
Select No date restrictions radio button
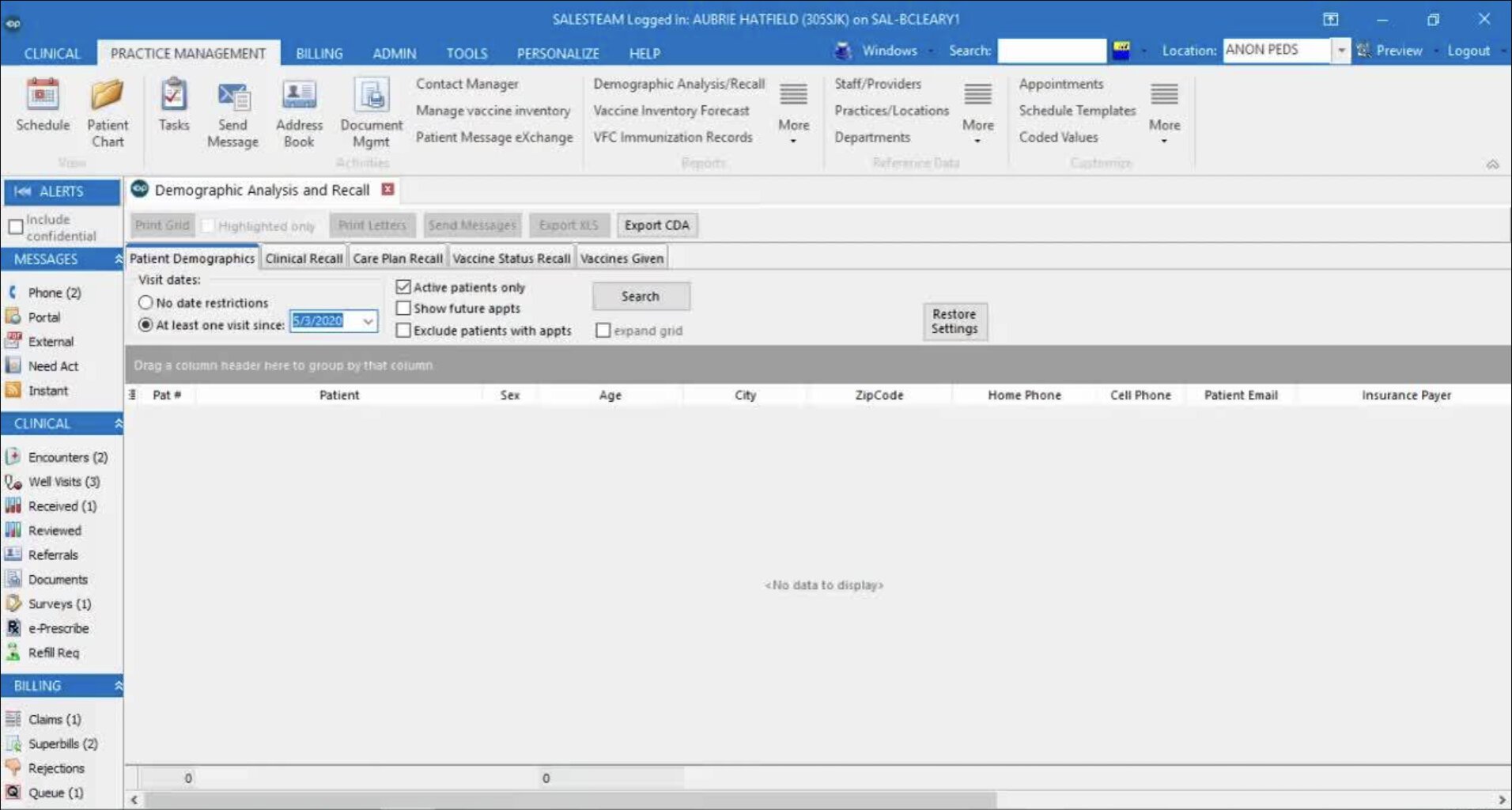tap(146, 303)
